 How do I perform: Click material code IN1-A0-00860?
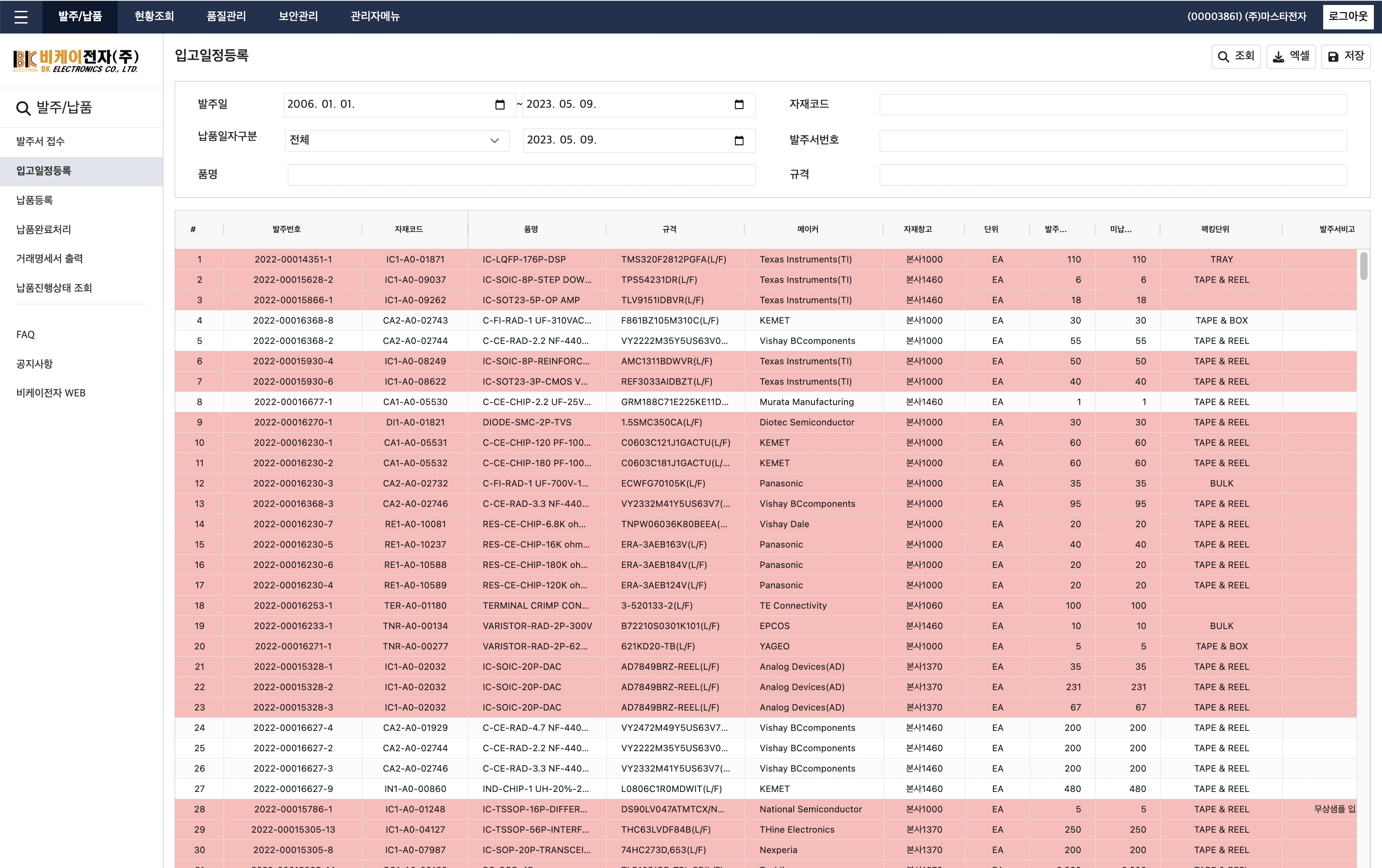[x=415, y=789]
